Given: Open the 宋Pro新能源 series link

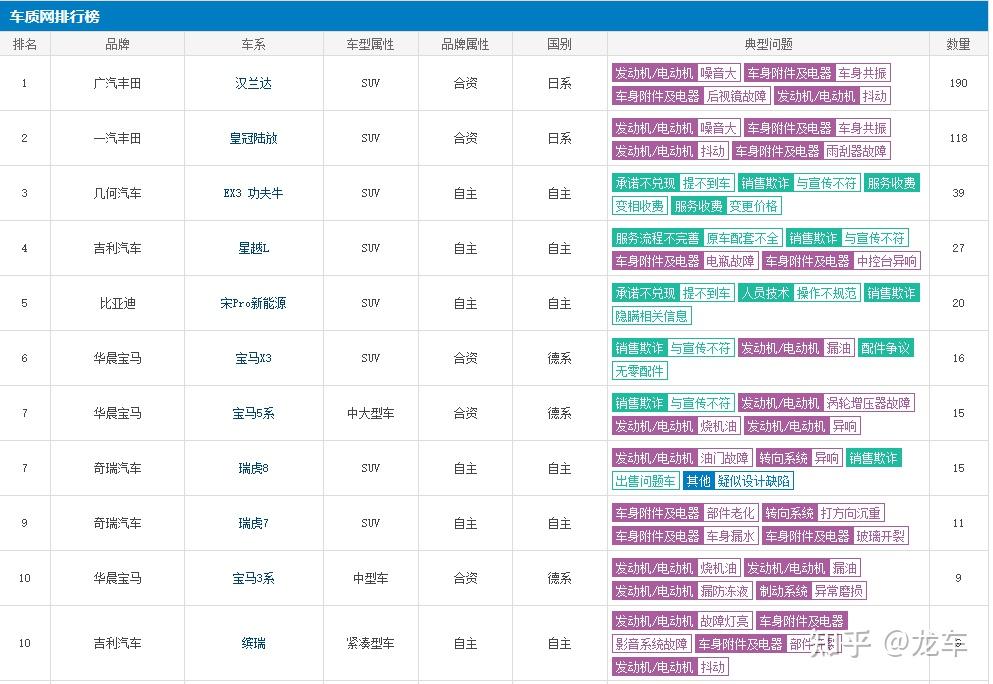Looking at the screenshot, I should coord(253,303).
